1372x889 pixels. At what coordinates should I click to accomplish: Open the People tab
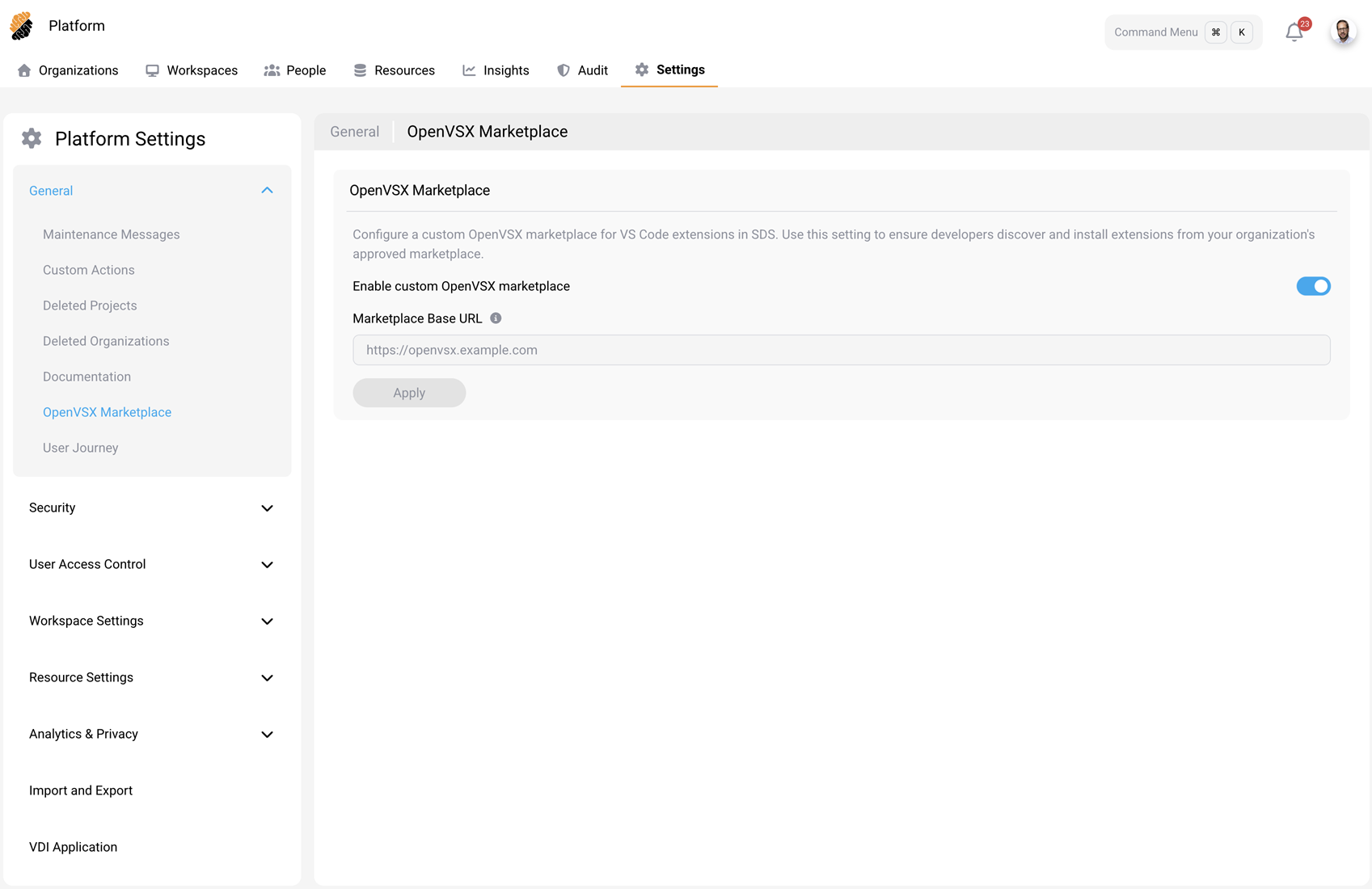295,70
